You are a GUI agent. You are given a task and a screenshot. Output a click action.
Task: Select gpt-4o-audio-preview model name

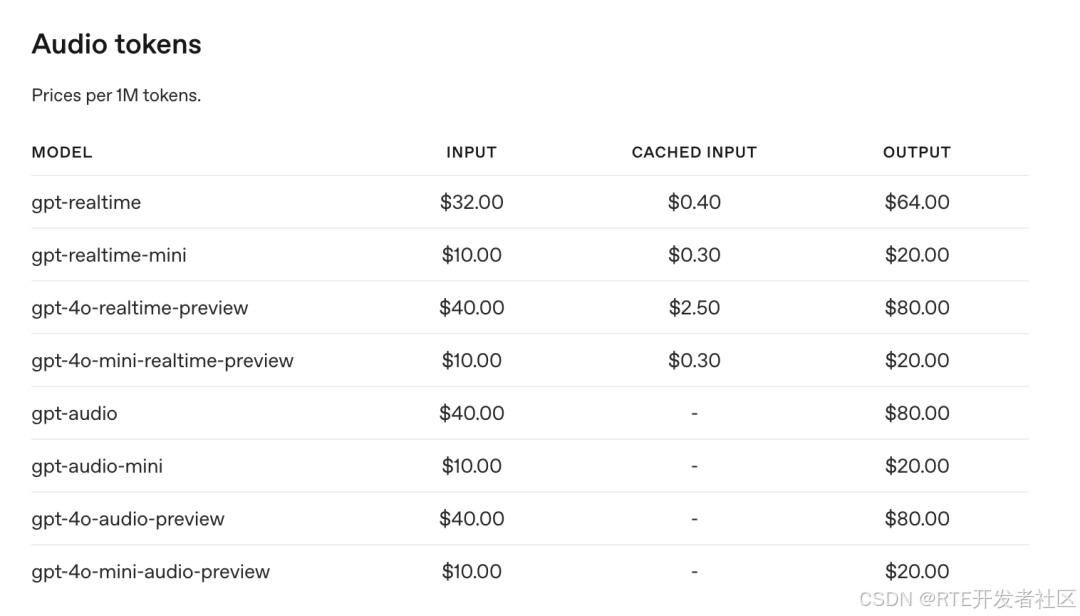[x=128, y=519]
